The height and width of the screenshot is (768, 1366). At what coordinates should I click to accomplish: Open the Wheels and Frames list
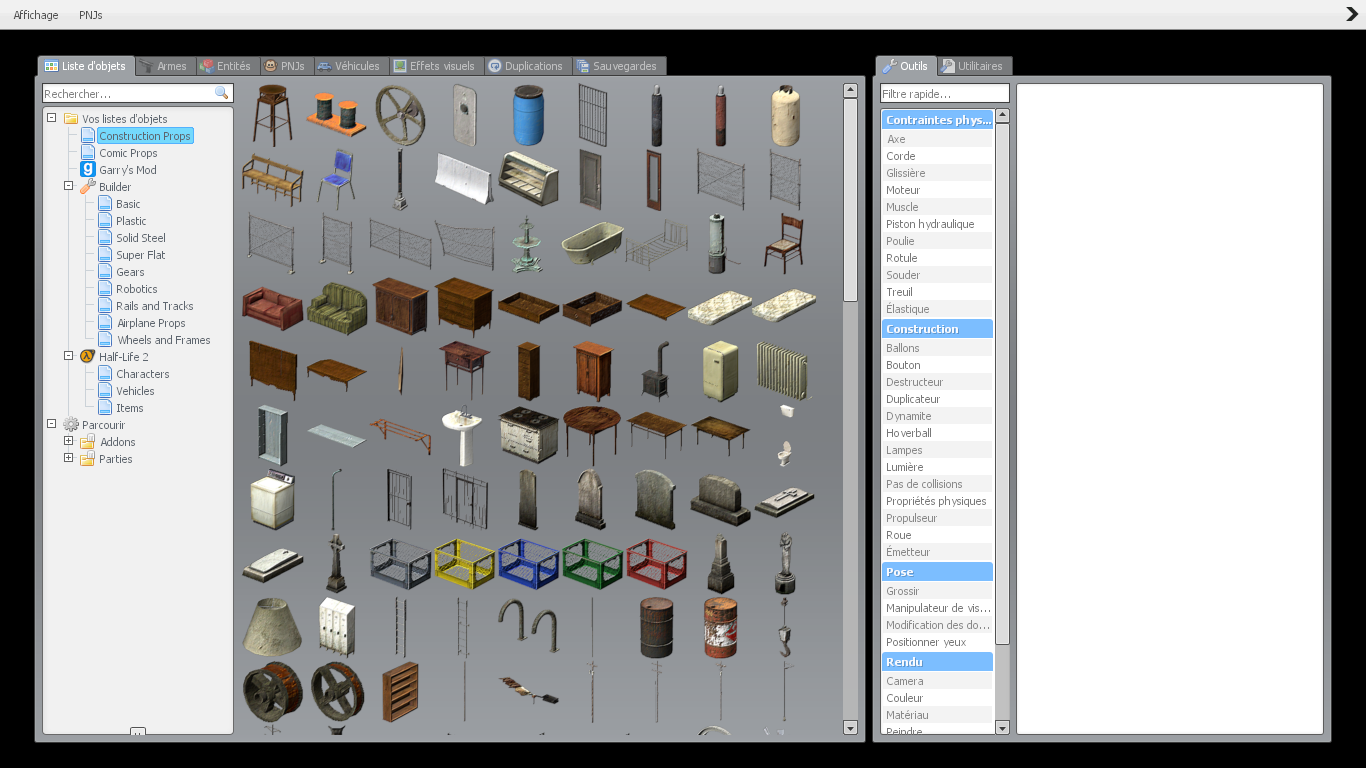(x=164, y=340)
